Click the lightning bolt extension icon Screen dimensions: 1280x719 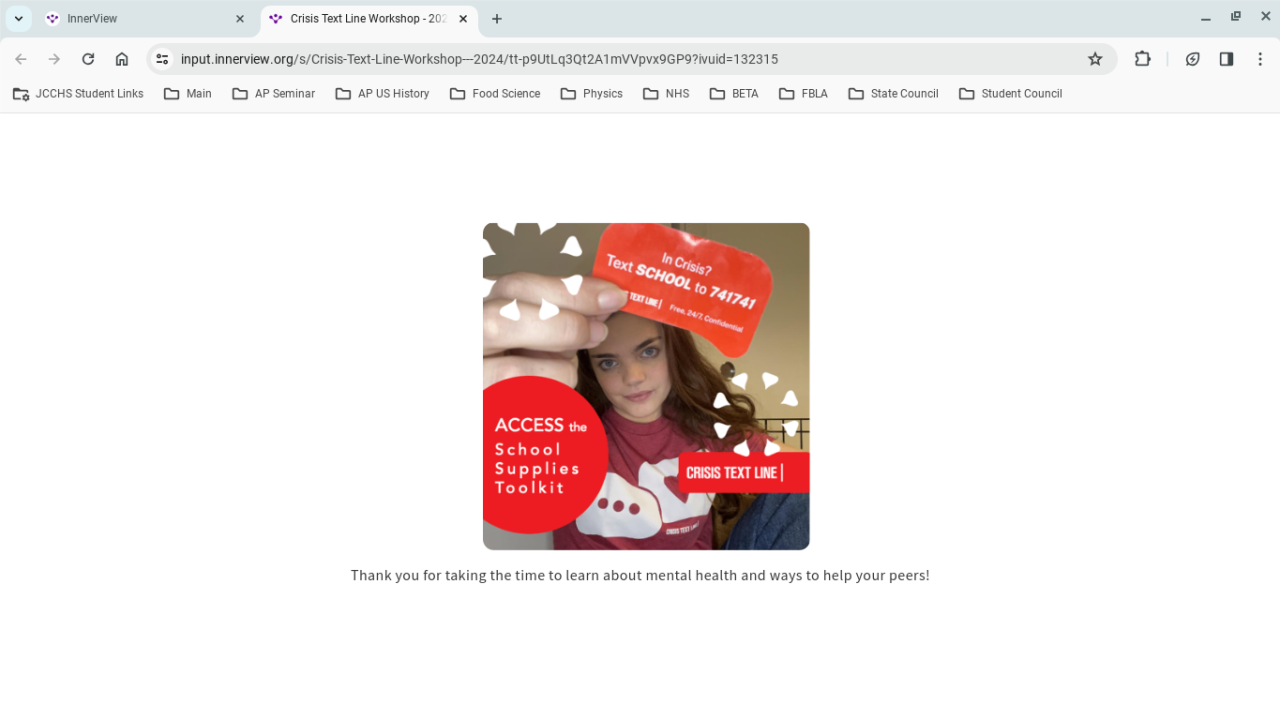click(x=1192, y=59)
